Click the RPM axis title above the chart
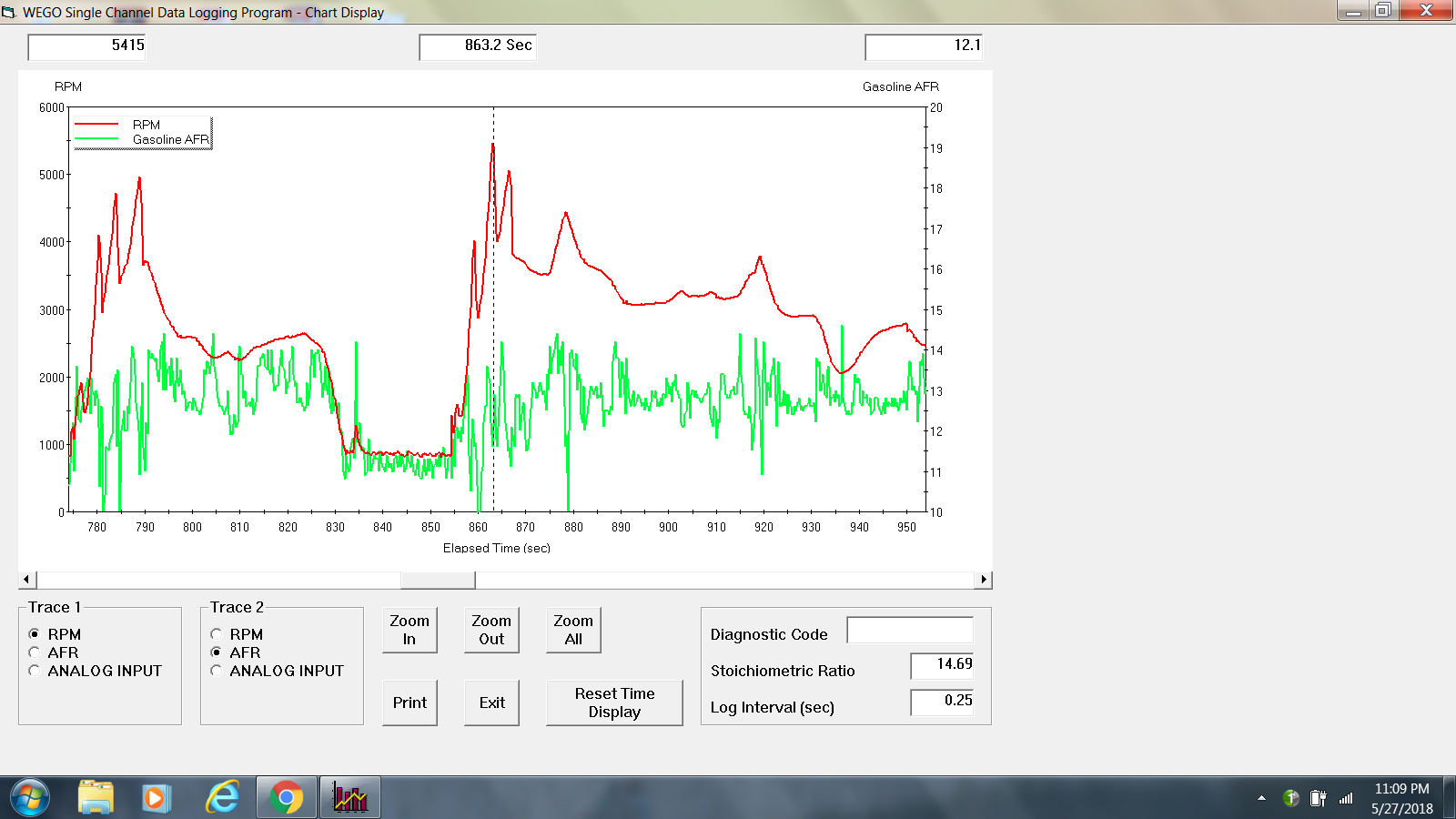 68,86
